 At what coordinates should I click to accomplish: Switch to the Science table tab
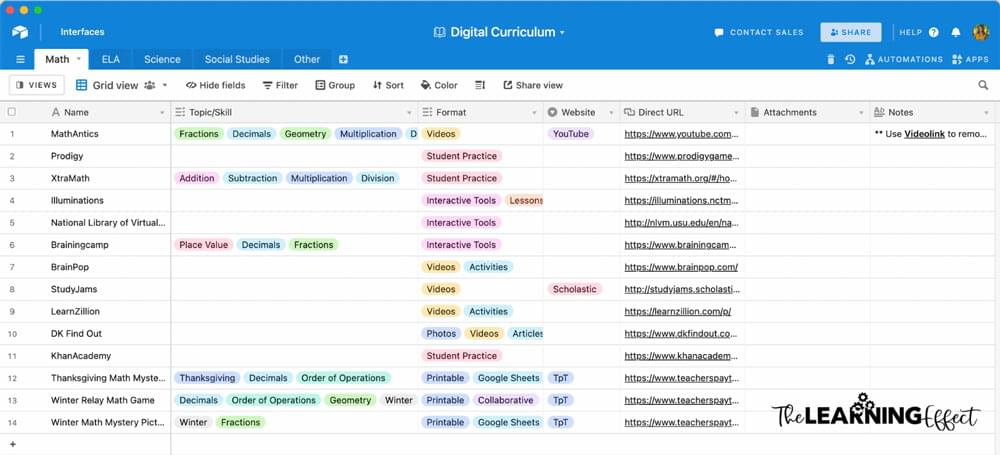point(162,59)
